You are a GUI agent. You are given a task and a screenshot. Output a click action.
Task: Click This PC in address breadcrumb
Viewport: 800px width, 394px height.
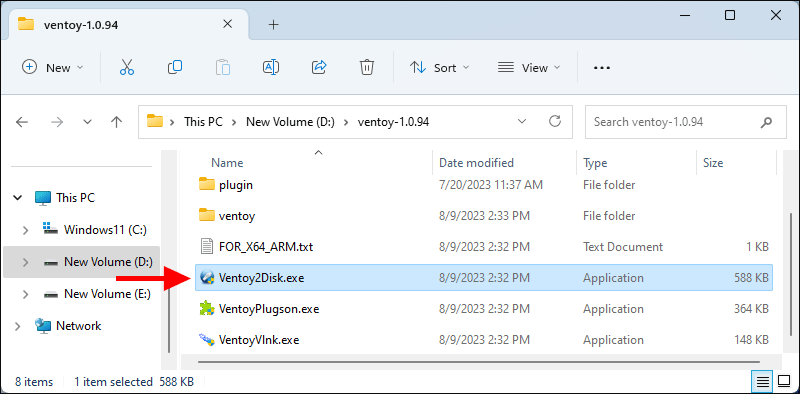click(203, 122)
